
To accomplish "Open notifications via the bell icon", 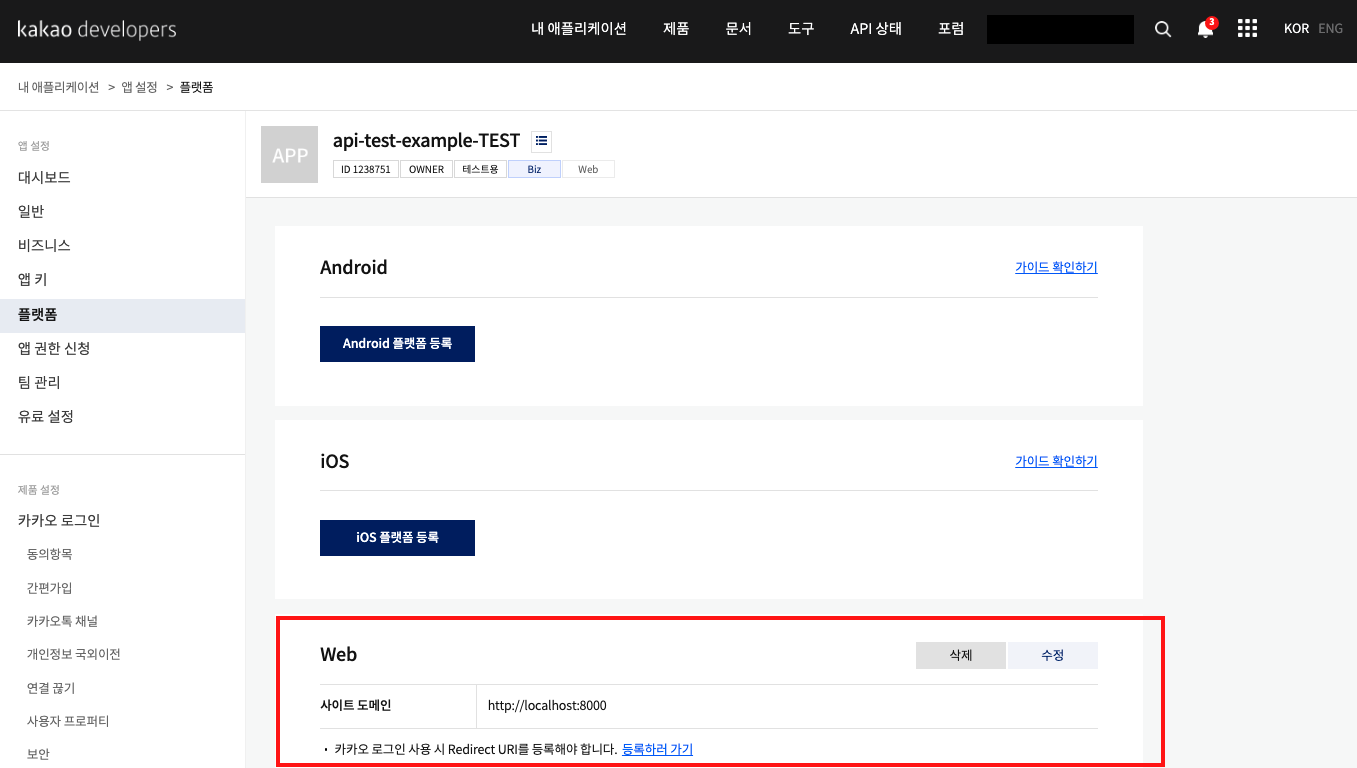I will (x=1203, y=29).
